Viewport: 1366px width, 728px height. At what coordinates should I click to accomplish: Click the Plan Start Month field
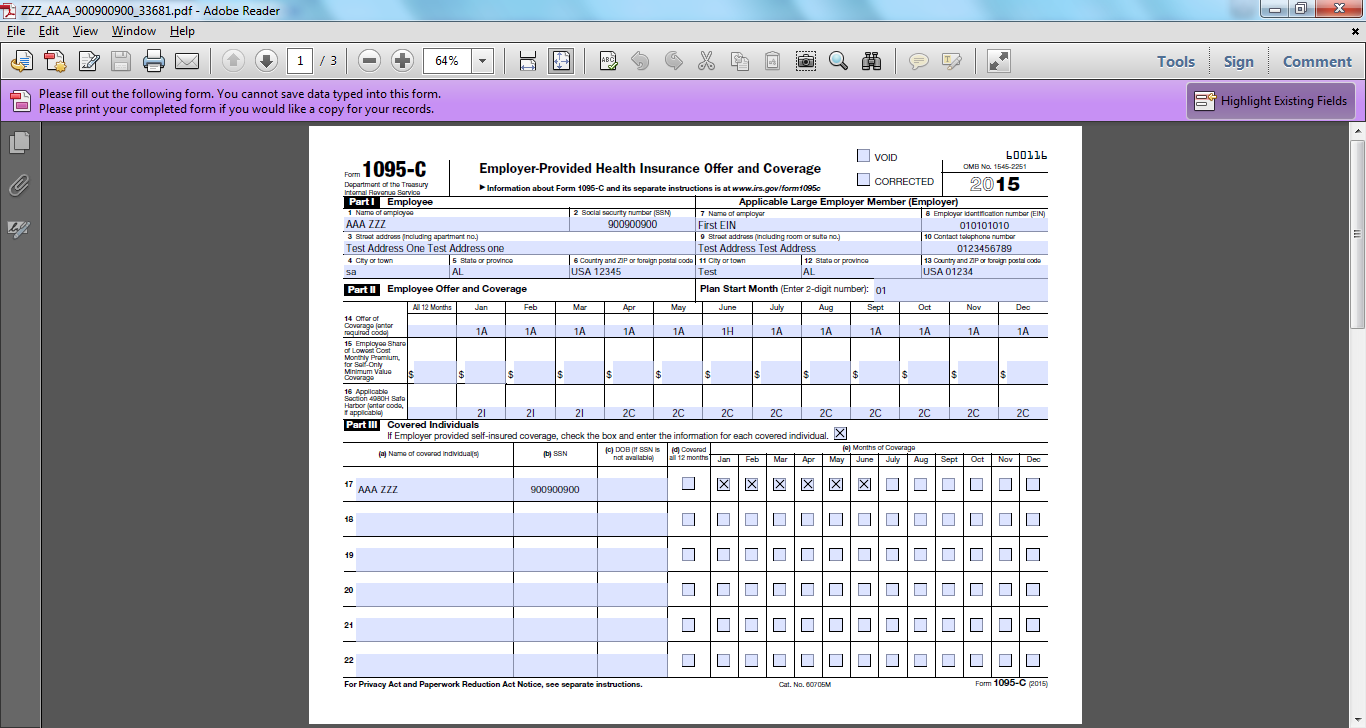(x=960, y=290)
